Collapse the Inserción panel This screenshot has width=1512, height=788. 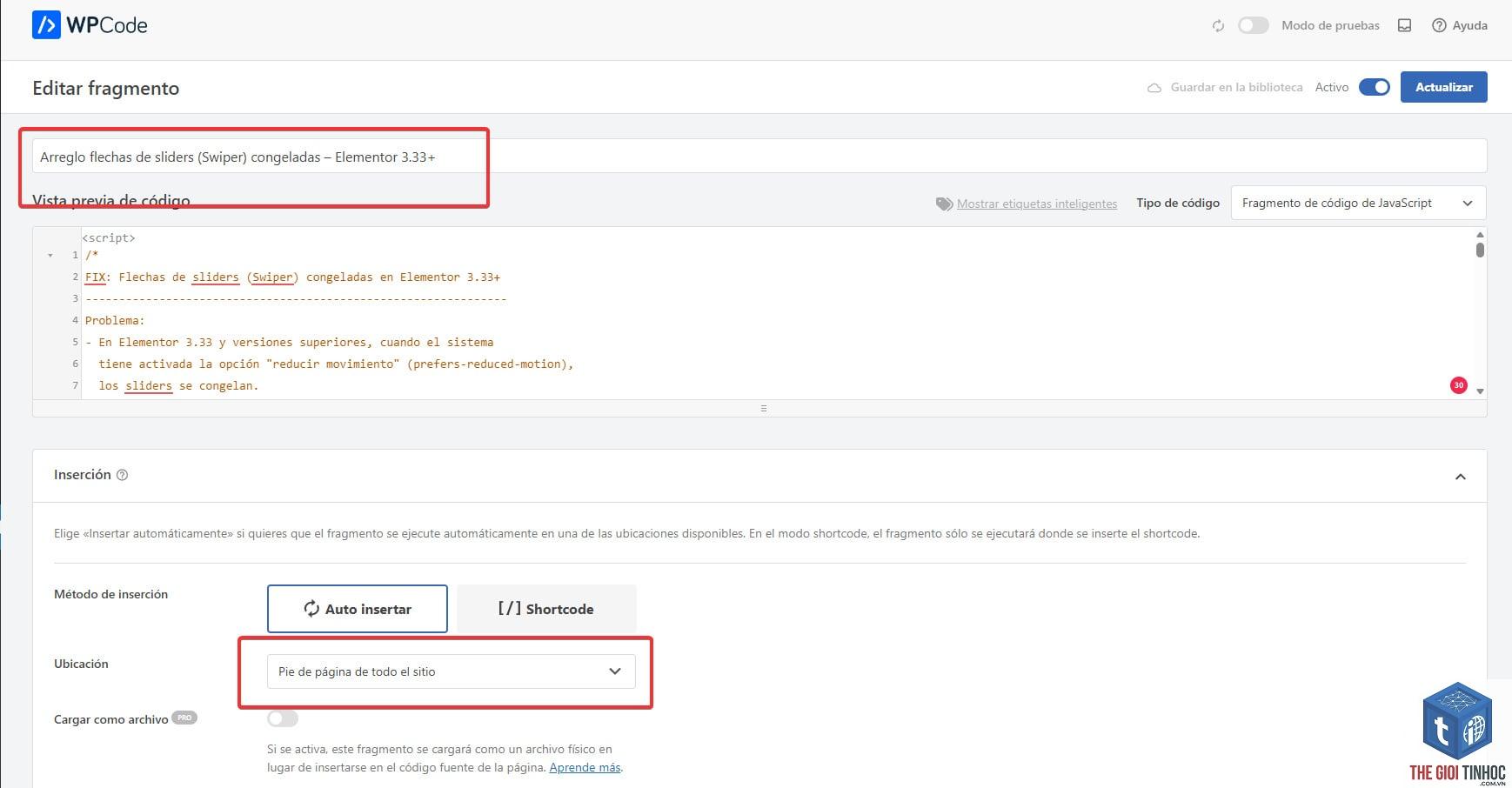tap(1460, 476)
